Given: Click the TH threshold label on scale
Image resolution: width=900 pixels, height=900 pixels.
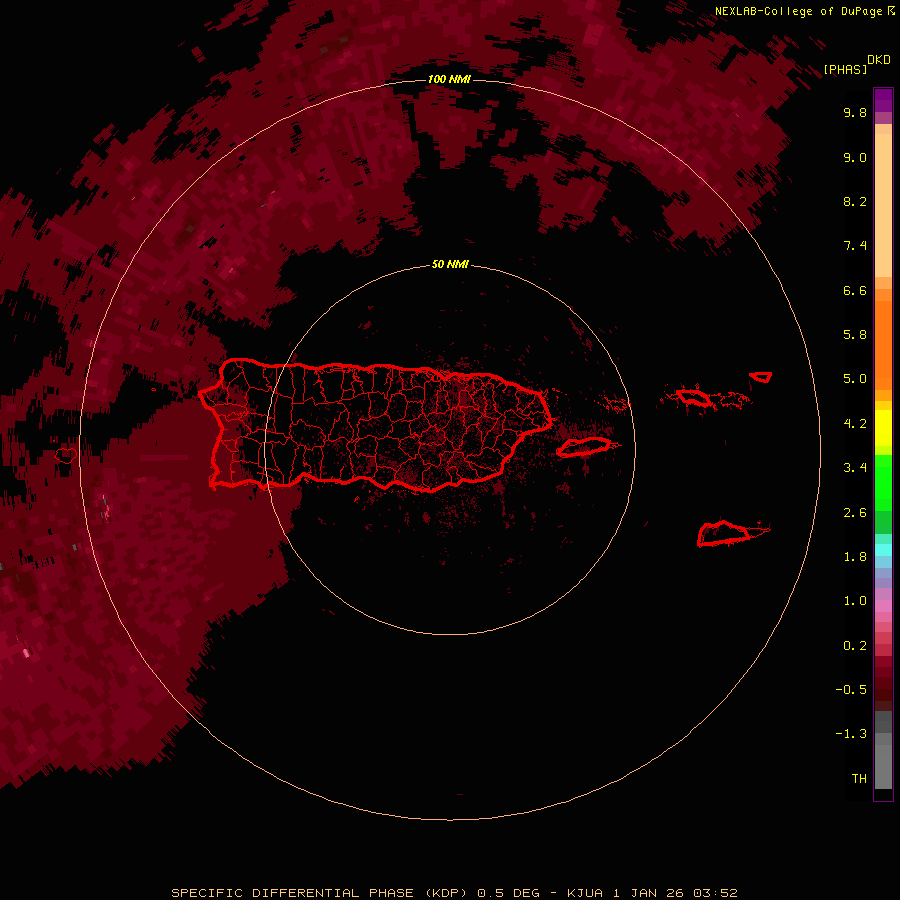Looking at the screenshot, I should pos(859,779).
